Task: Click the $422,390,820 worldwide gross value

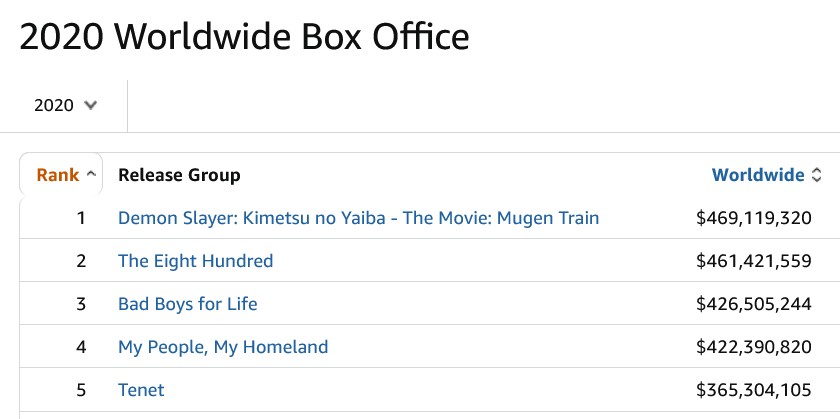Action: 753,347
